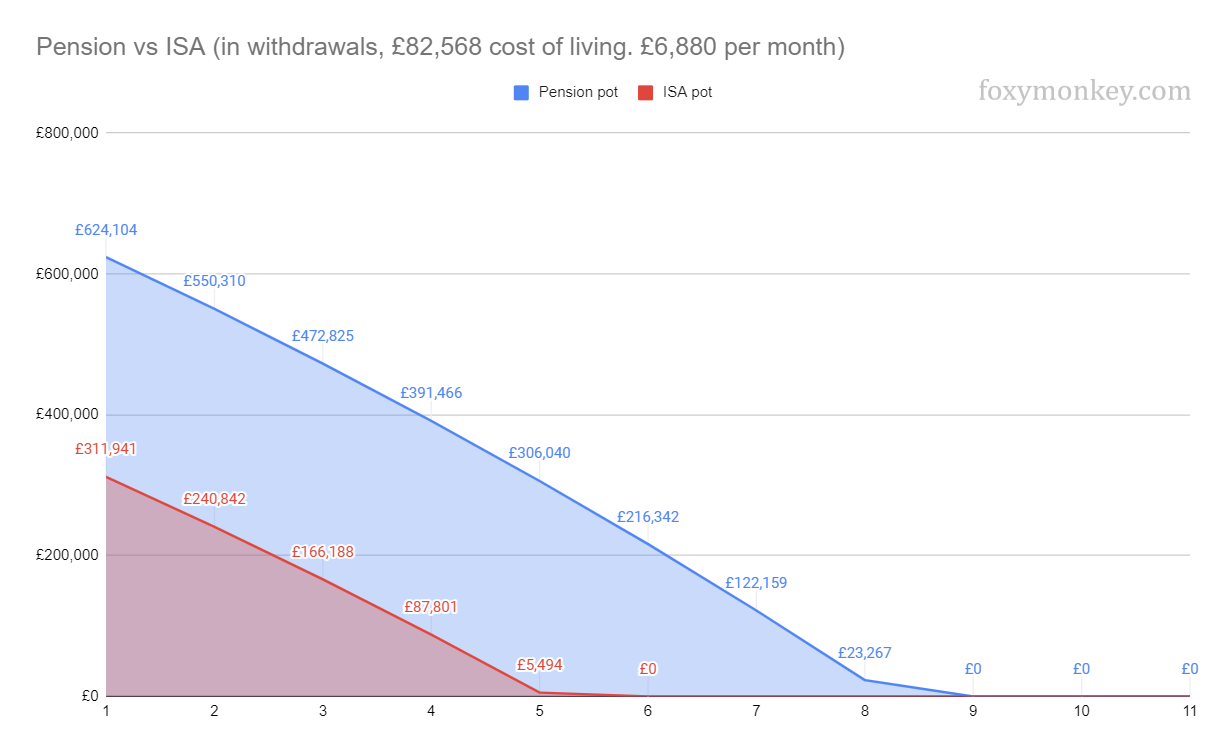Click the £166,188 ISA data label

[x=322, y=552]
